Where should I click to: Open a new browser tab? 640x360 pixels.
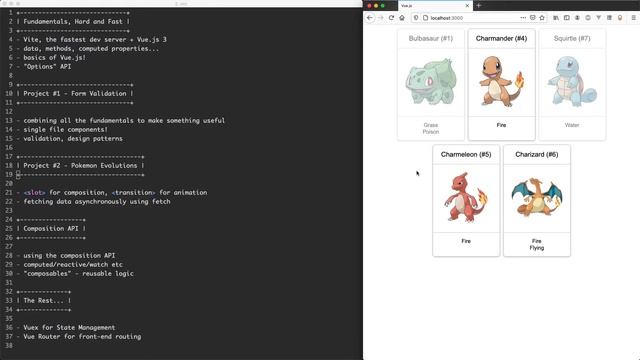(479, 6)
